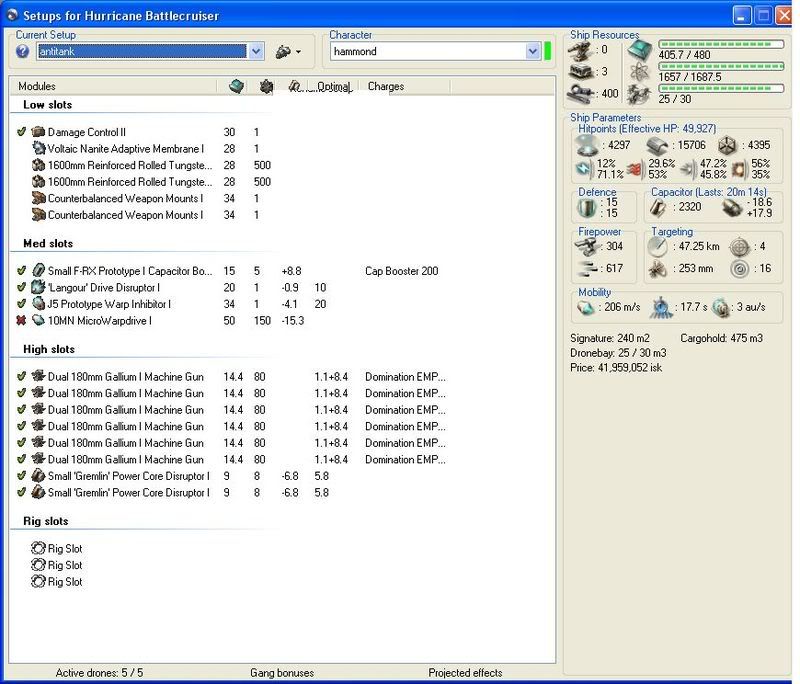800x684 pixels.
Task: Toggle J5 Prototype Warp Inhibitor active checkmark
Action: click(21, 304)
